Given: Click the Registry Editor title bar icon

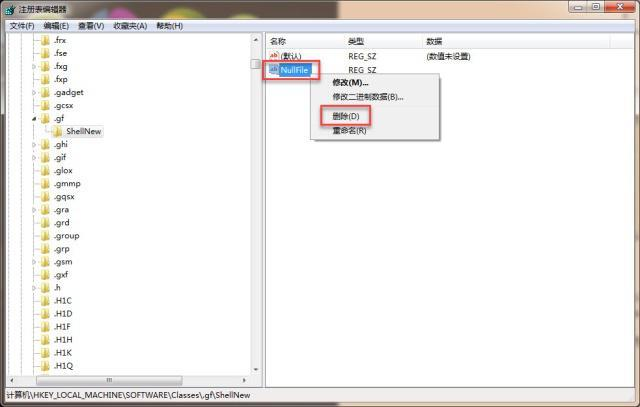Looking at the screenshot, I should coord(11,9).
